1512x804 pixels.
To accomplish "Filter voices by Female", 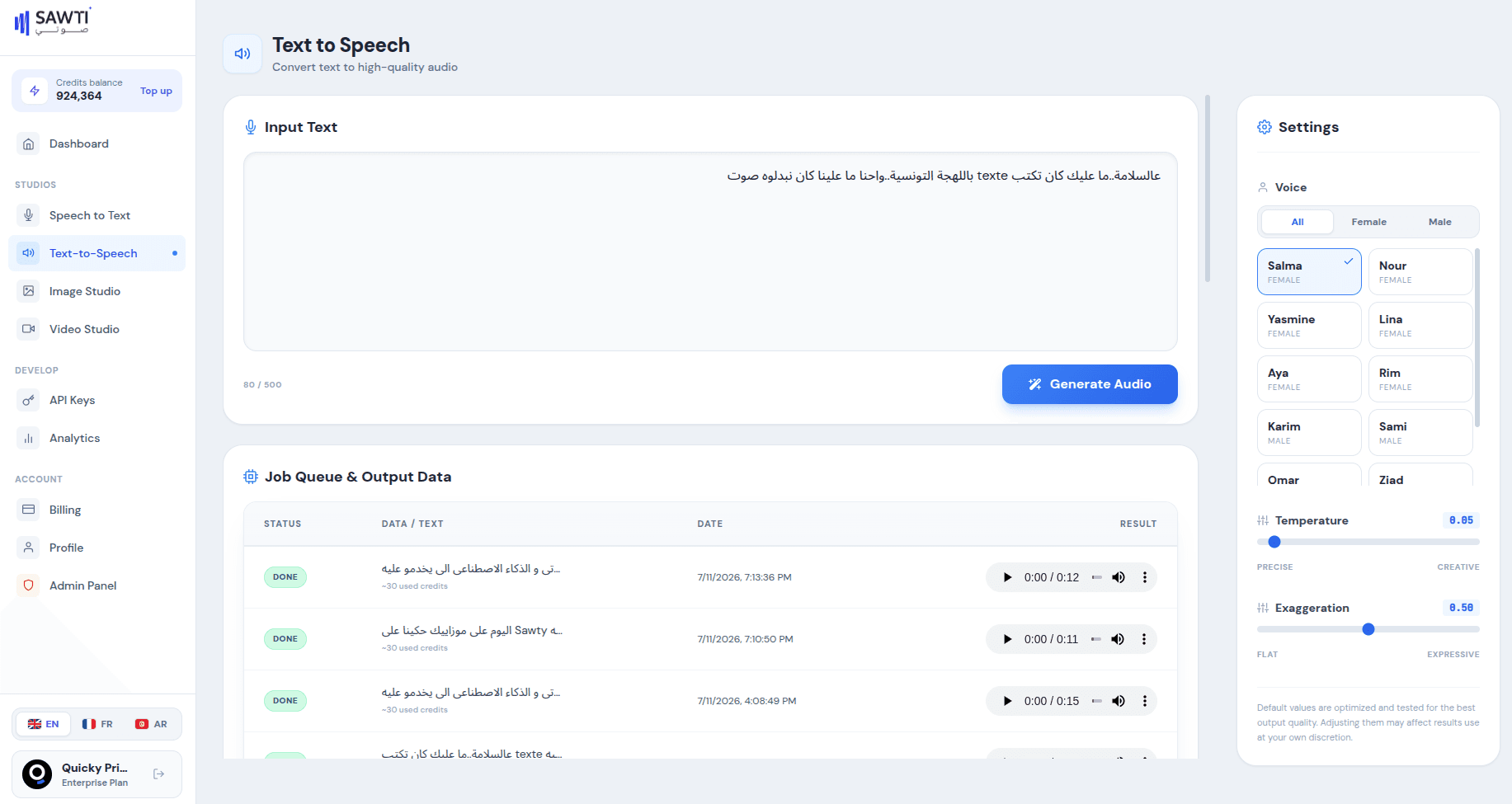I will click(1368, 222).
